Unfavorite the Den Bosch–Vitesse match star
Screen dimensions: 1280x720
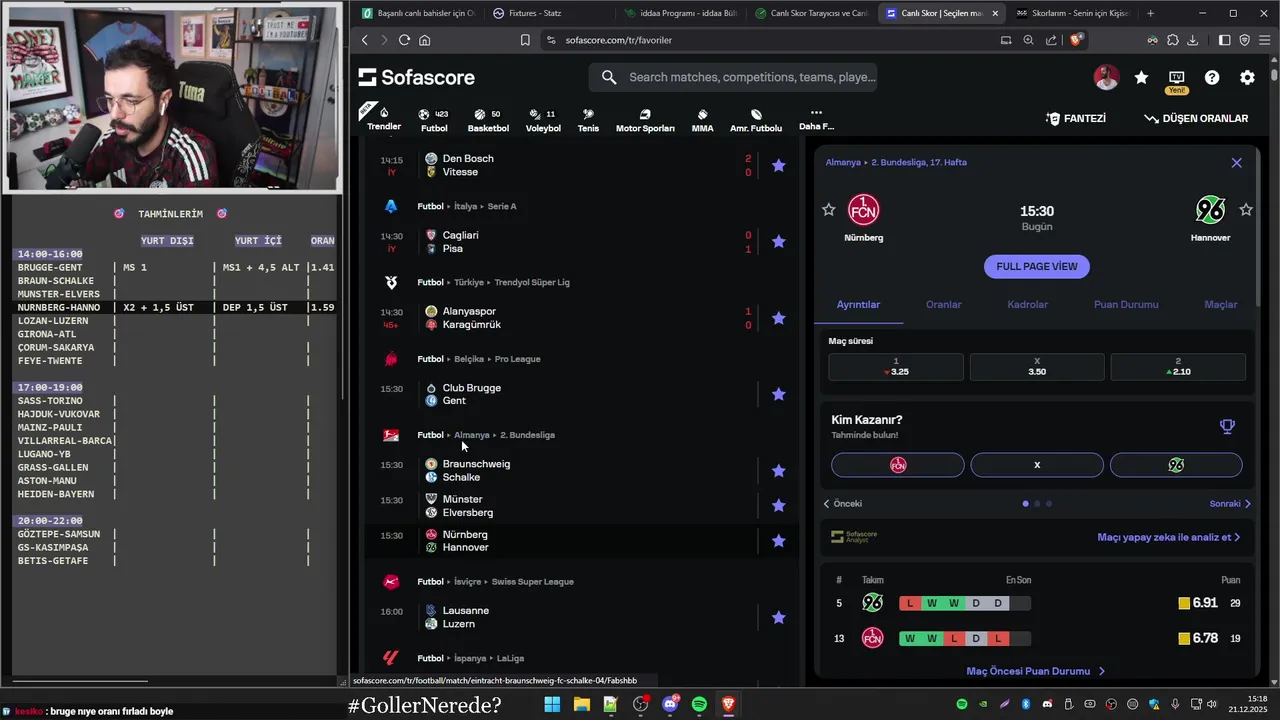click(779, 165)
